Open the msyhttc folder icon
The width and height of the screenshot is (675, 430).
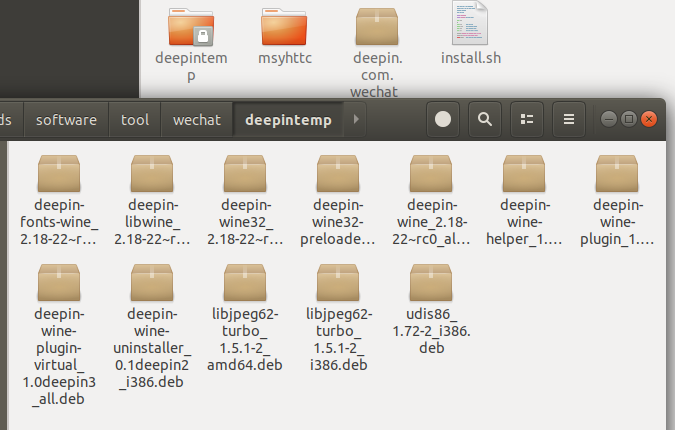(284, 27)
